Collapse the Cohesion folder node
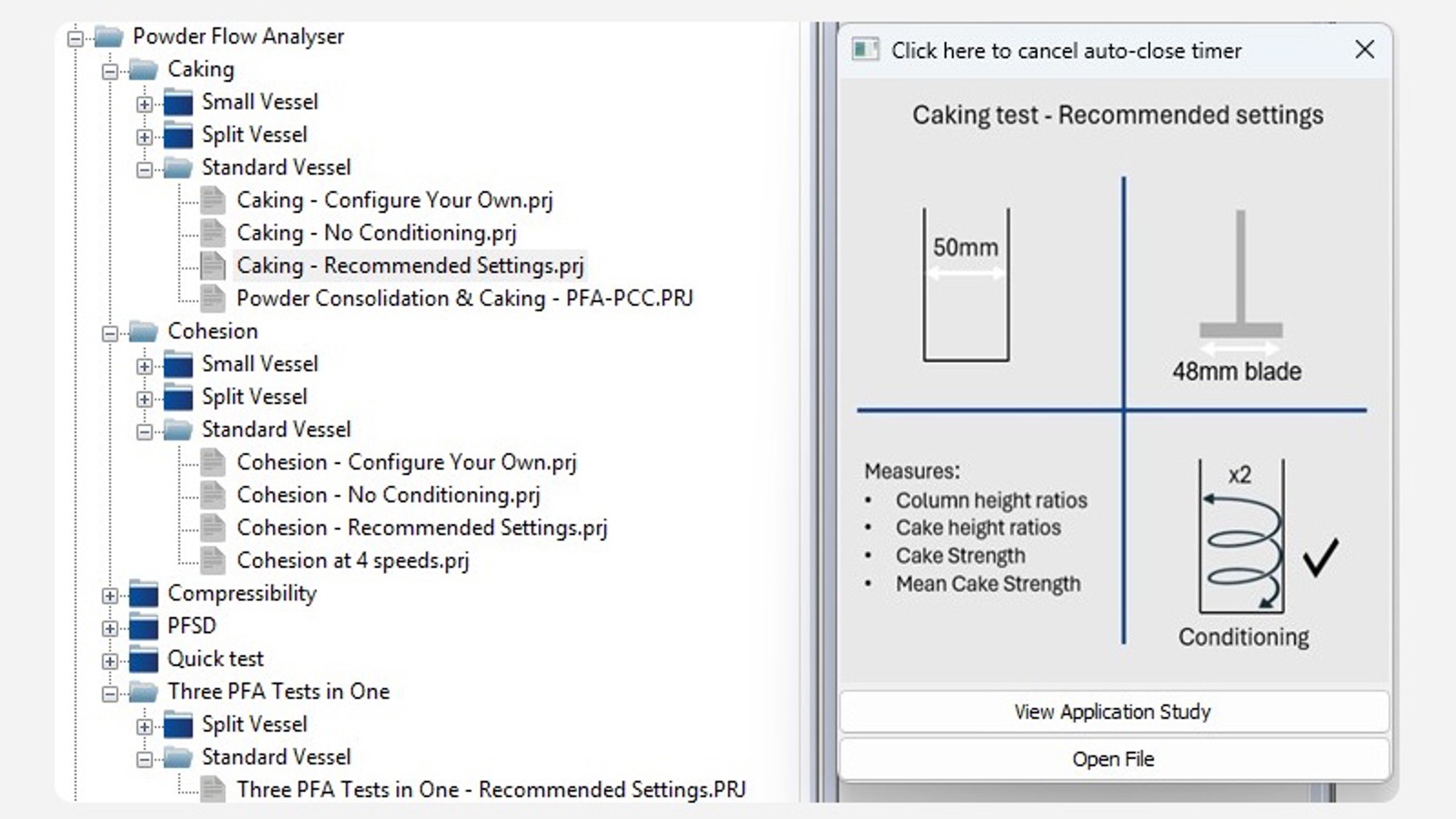Screen dimensions: 1456x819 (x=110, y=334)
